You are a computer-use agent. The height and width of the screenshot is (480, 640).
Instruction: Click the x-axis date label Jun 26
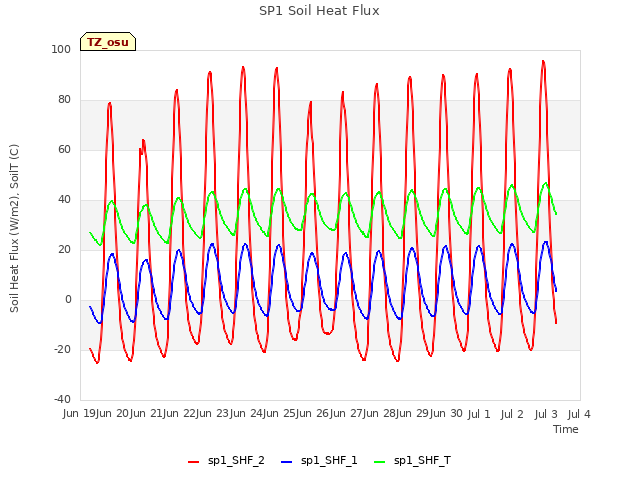[314, 414]
